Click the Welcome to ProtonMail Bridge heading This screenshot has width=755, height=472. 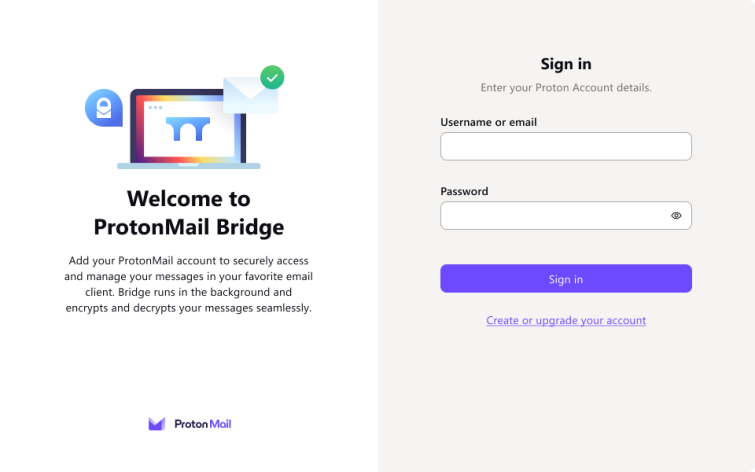[189, 213]
